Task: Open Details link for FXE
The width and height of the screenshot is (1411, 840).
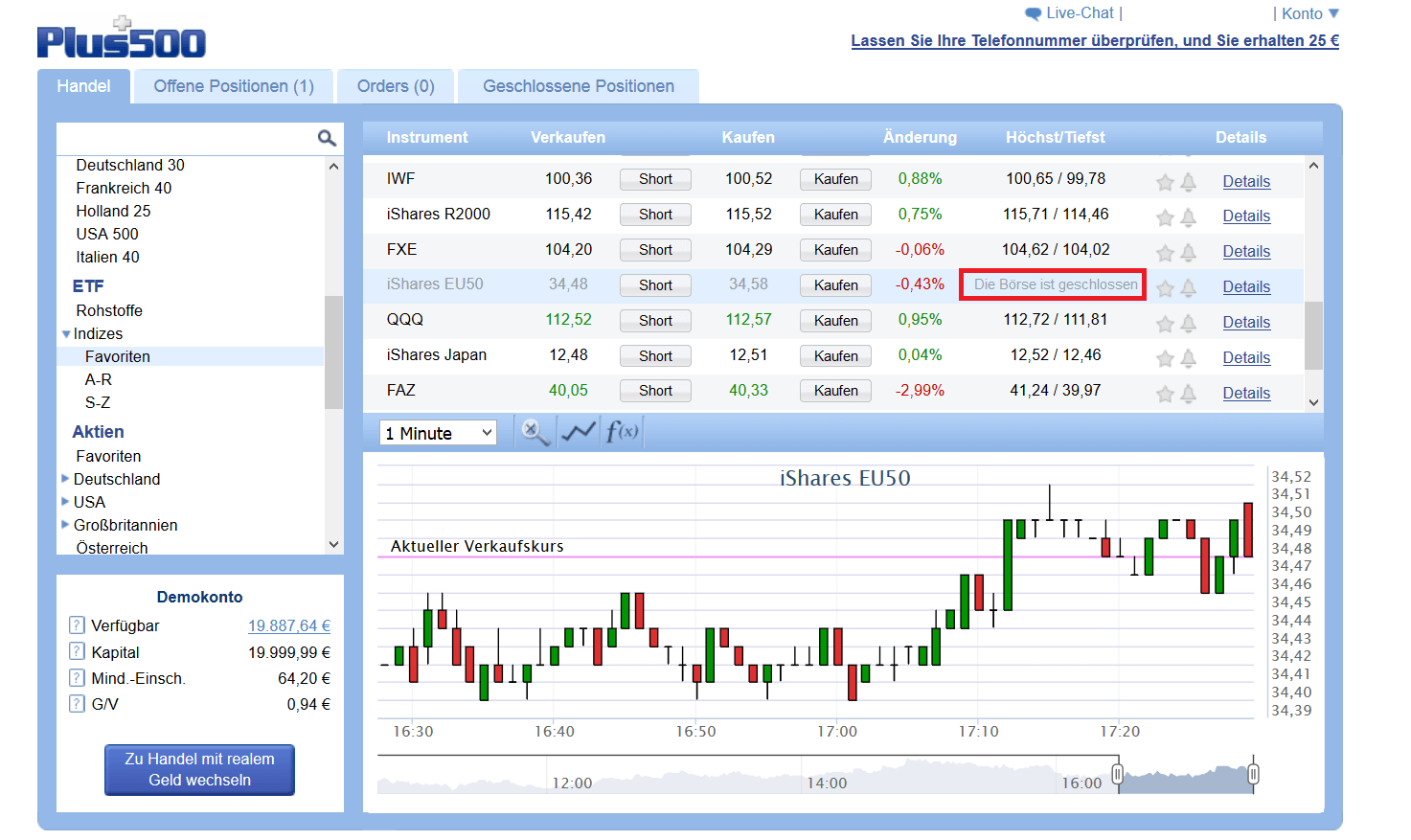Action: (1246, 251)
